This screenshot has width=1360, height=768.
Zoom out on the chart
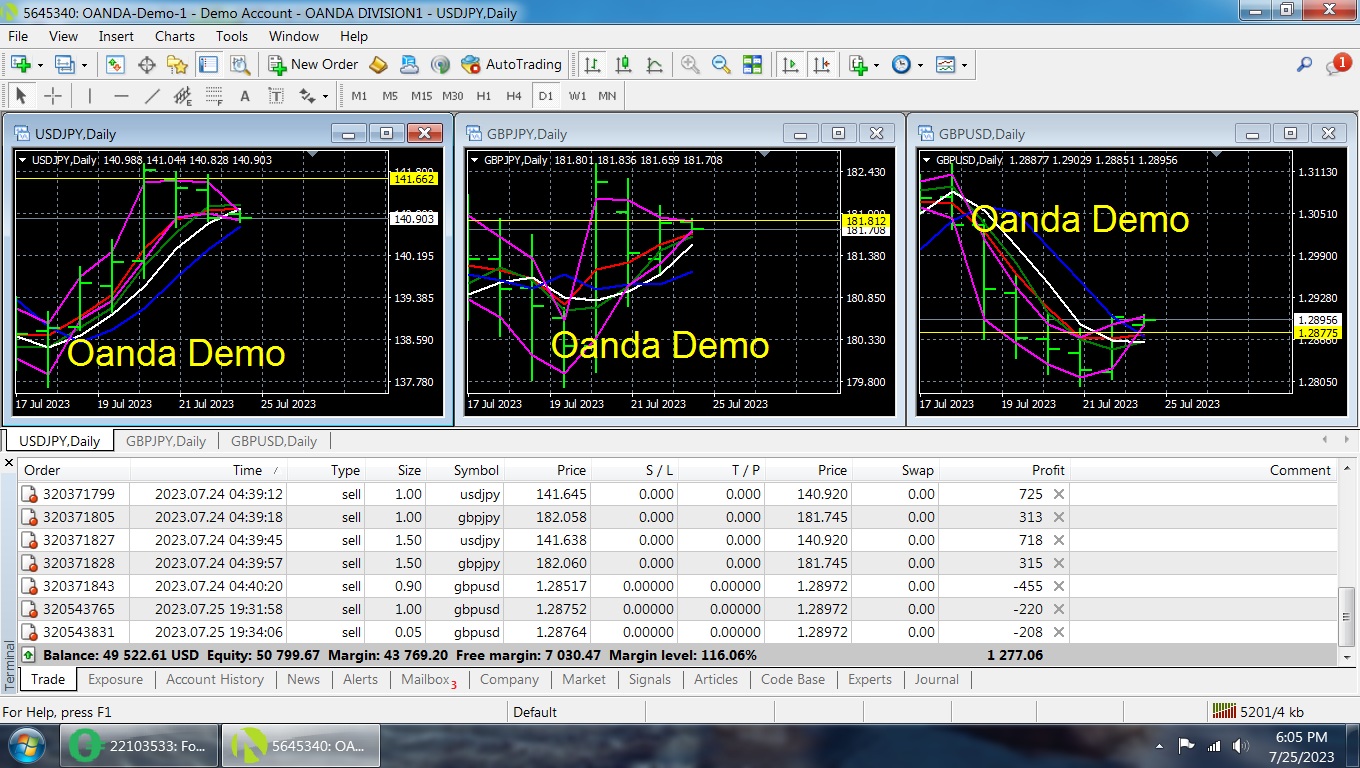721,65
